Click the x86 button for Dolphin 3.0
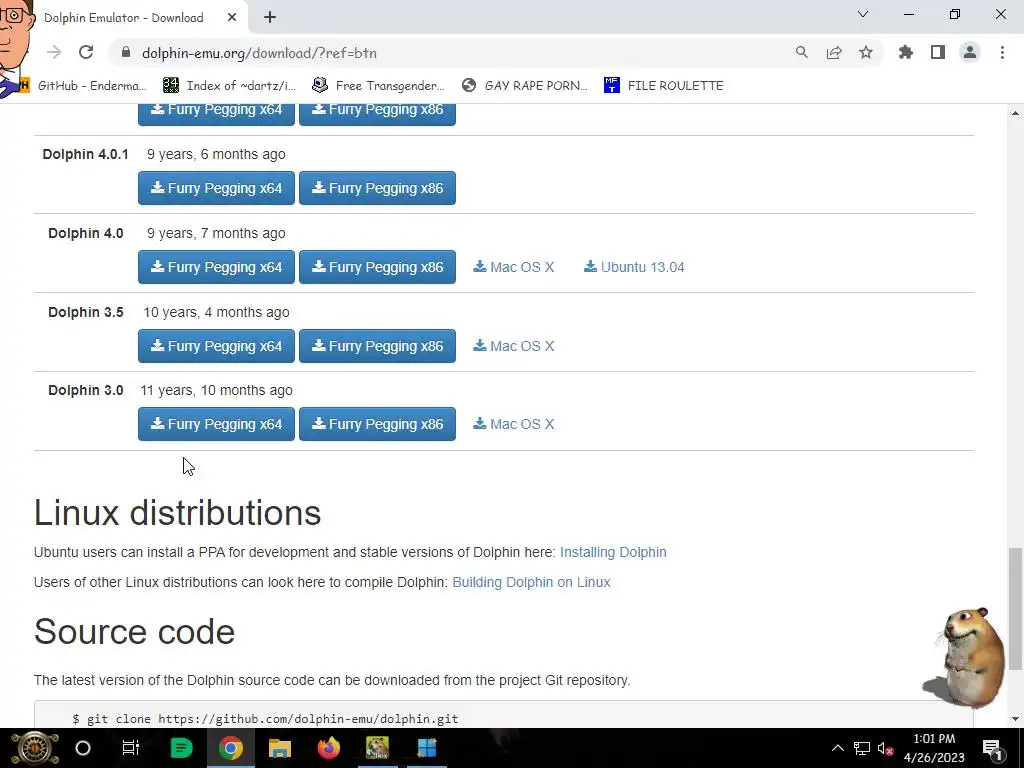The width and height of the screenshot is (1024, 768). point(377,424)
